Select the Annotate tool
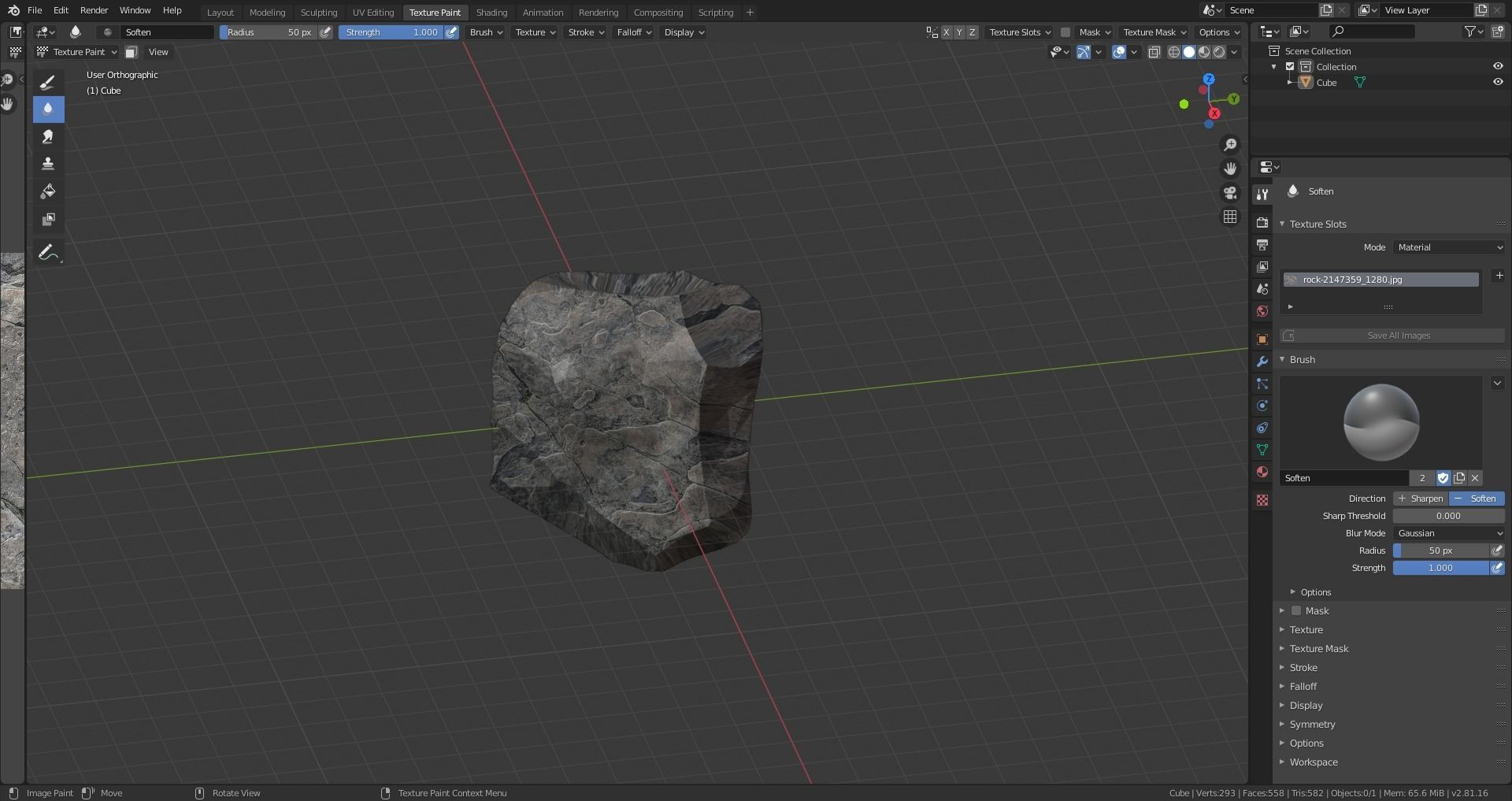This screenshot has height=801, width=1512. point(48,253)
